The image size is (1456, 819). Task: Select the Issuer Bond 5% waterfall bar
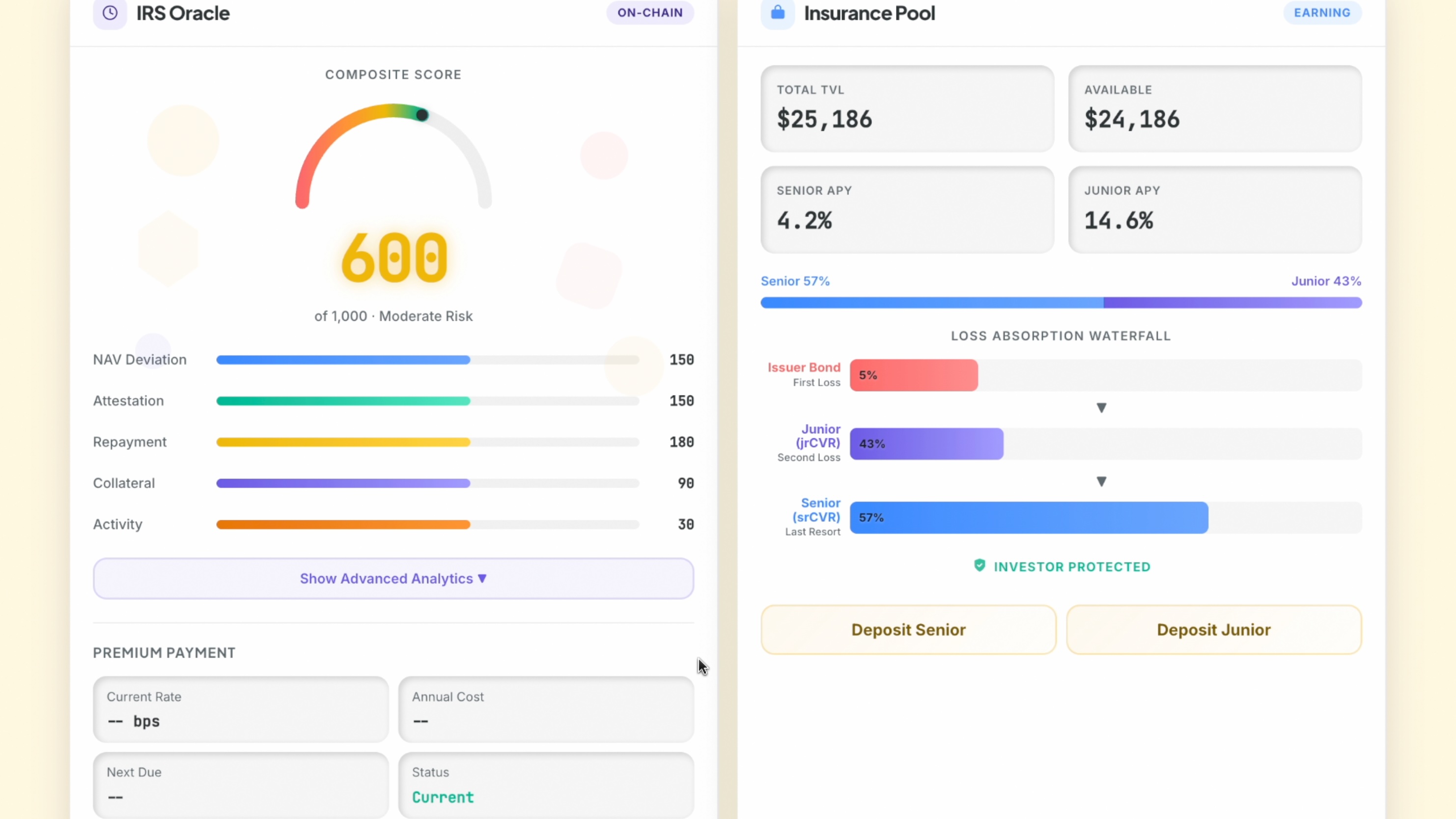(x=914, y=375)
